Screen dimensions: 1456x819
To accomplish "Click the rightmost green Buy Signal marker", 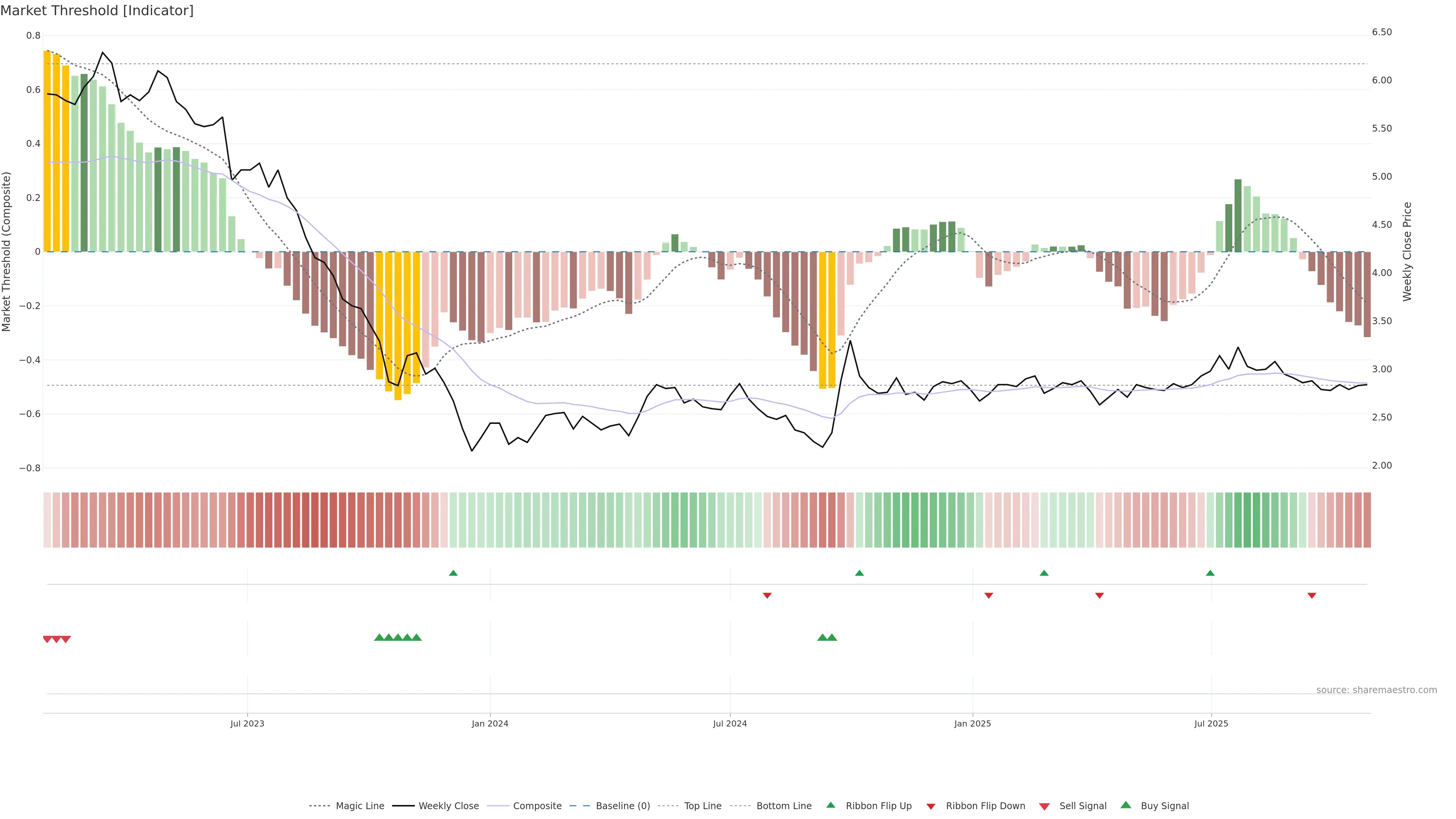I will point(832,637).
